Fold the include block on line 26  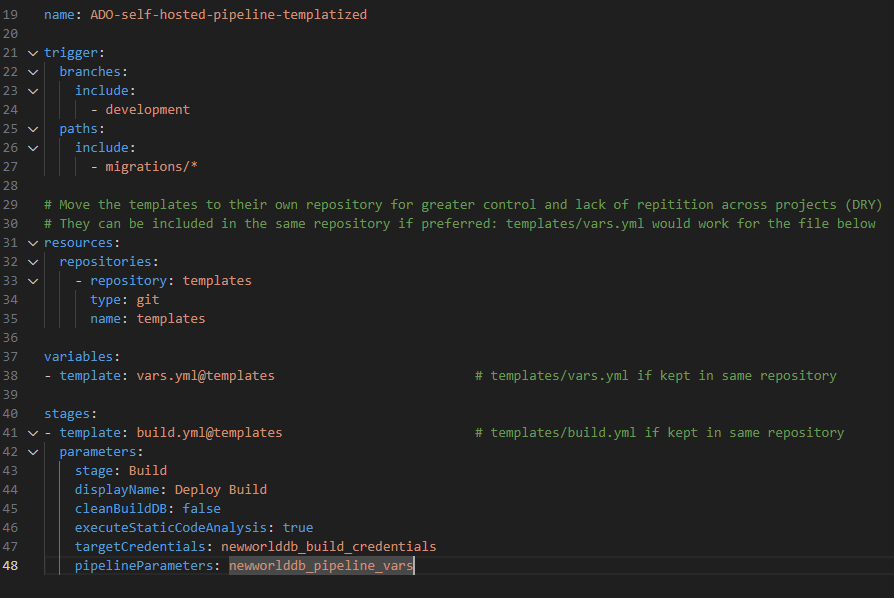[x=33, y=148]
